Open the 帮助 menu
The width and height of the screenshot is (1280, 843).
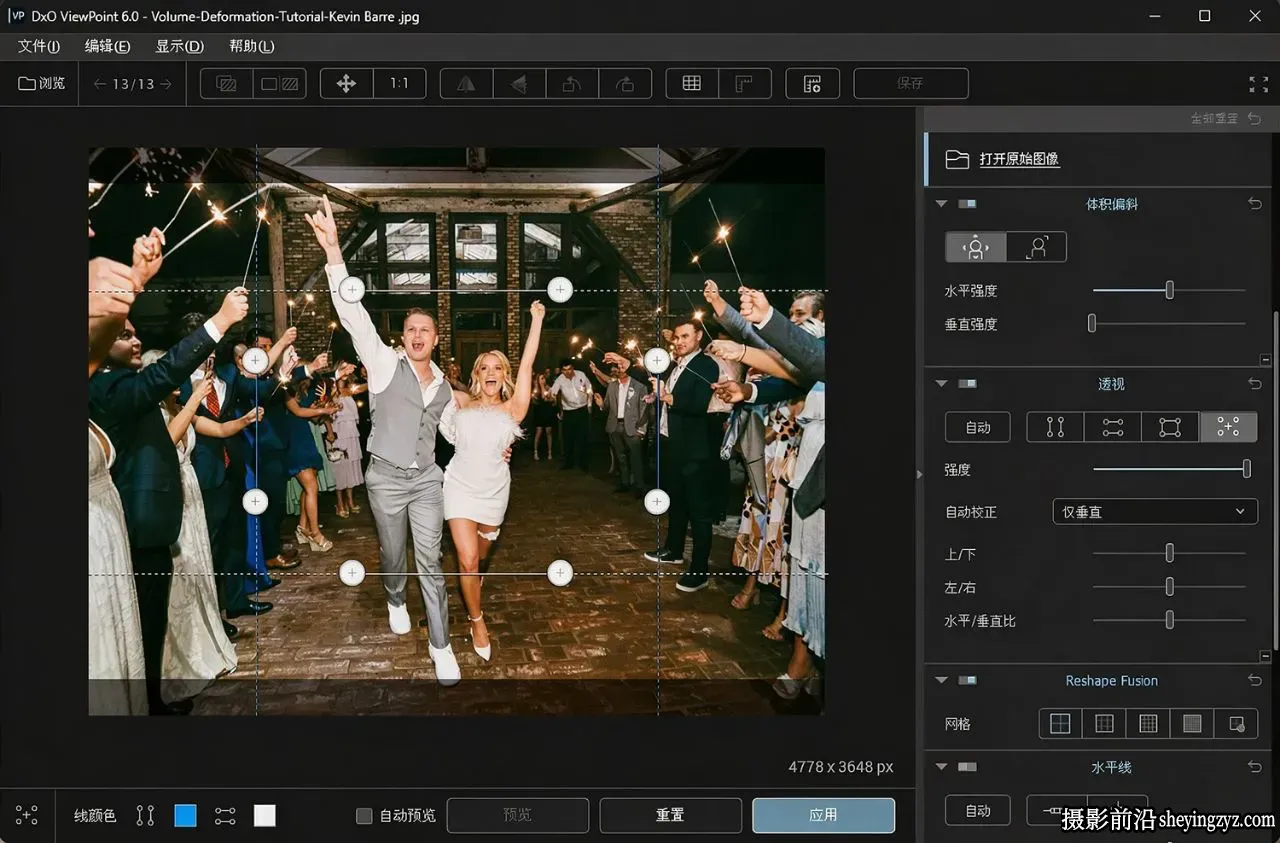click(x=251, y=46)
